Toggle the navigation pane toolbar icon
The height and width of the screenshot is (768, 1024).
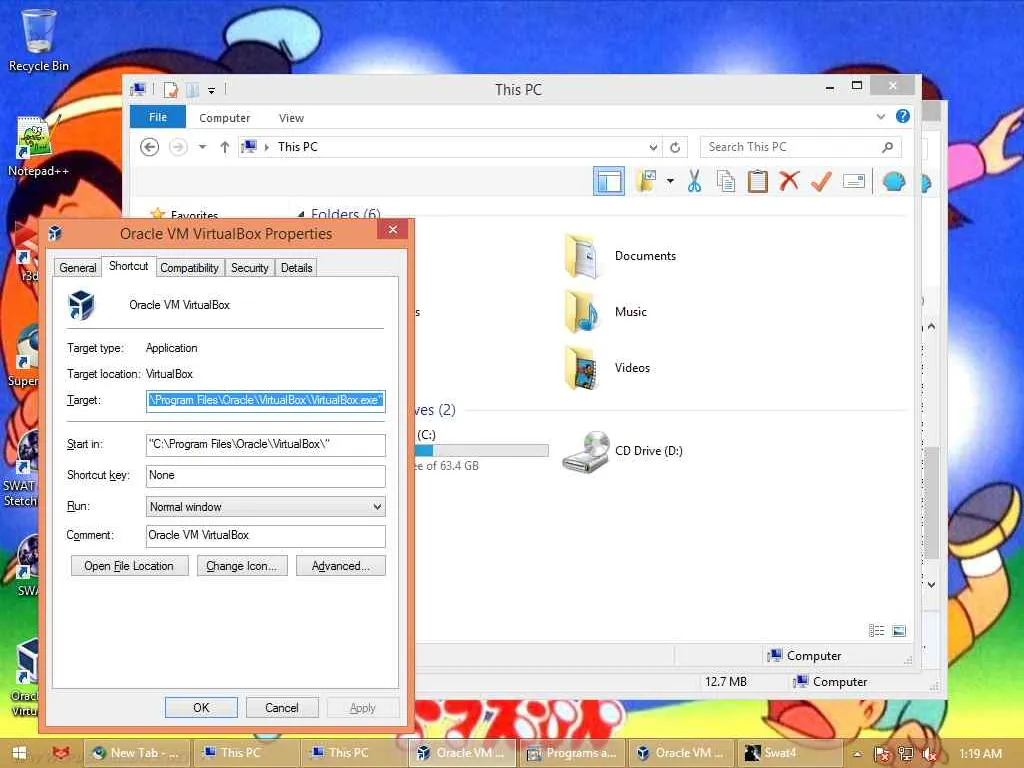pos(609,181)
